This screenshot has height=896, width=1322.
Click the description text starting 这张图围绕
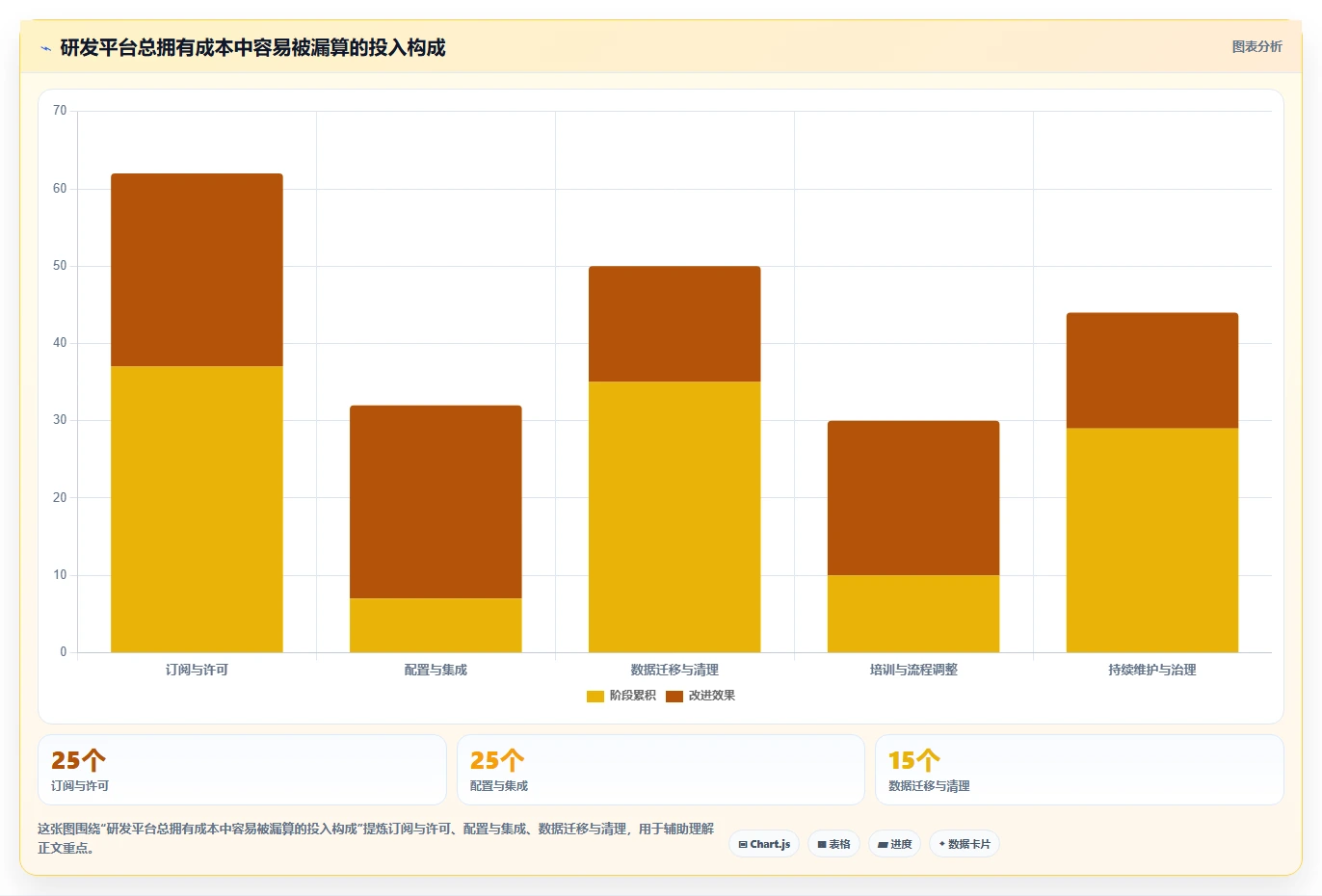coord(376,838)
